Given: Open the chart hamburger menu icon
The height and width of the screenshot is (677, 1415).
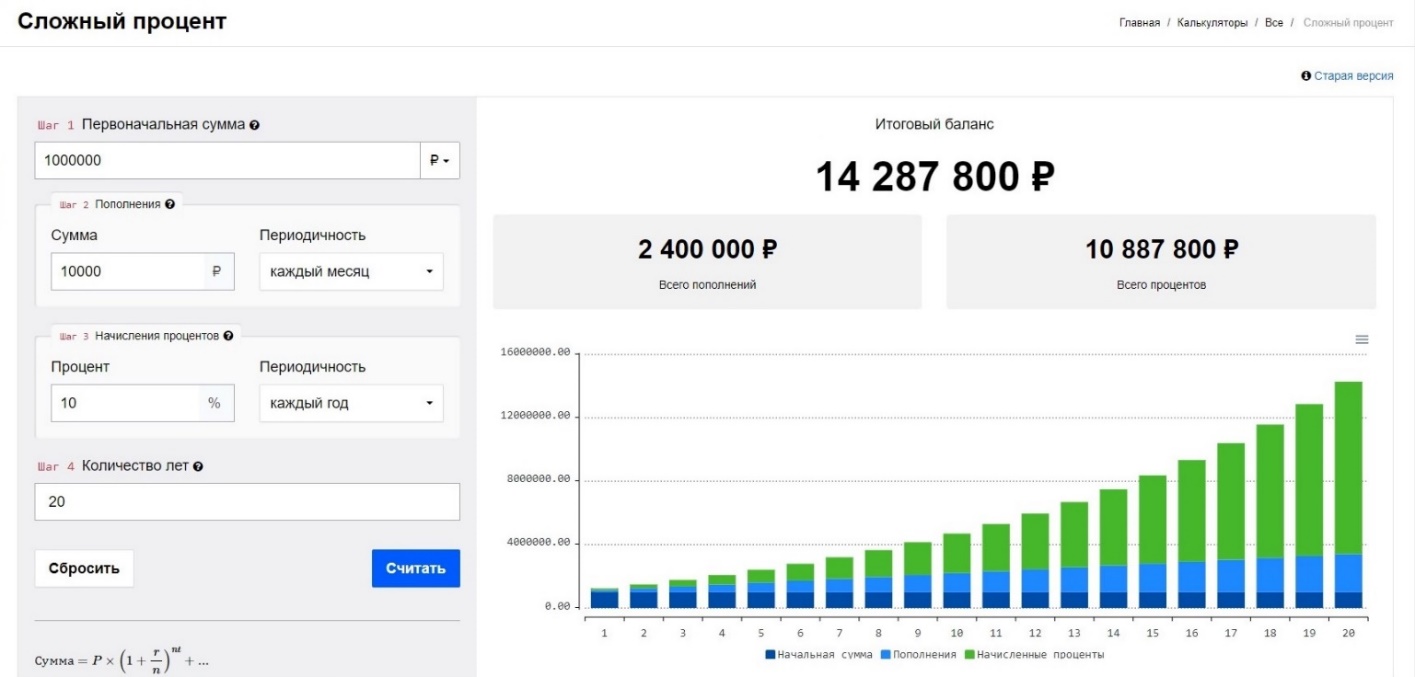Looking at the screenshot, I should pos(1361,340).
